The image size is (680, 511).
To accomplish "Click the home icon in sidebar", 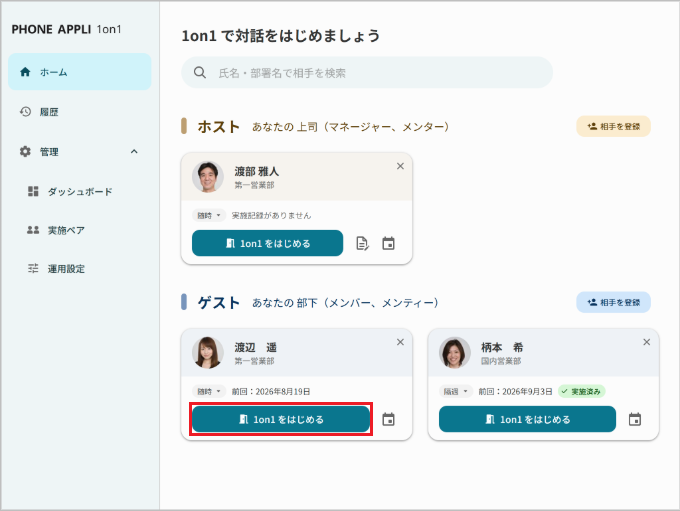I will (x=25, y=72).
